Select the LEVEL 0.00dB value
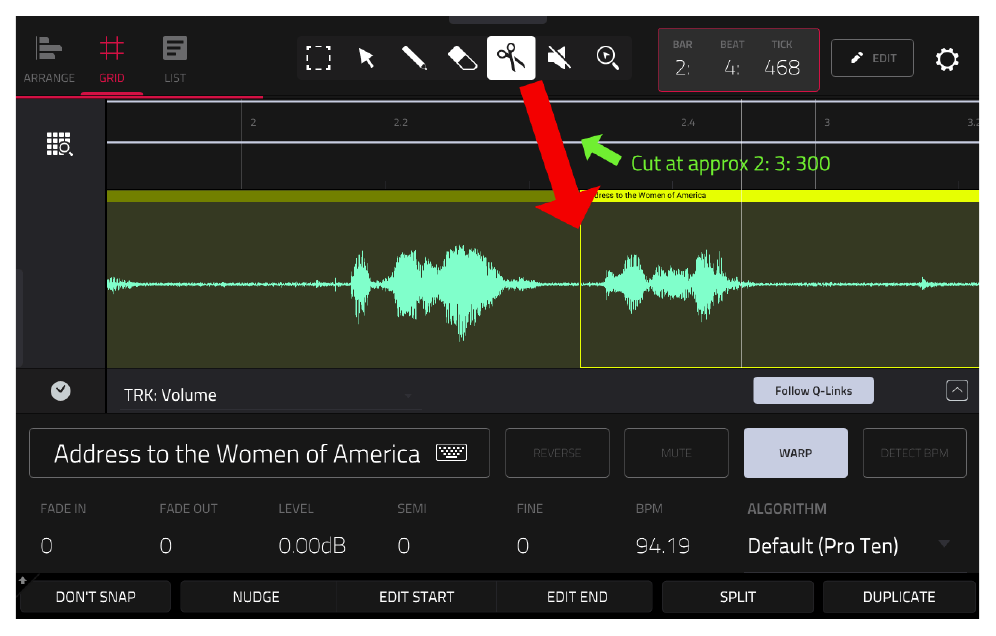This screenshot has height=636, width=996. tap(312, 546)
